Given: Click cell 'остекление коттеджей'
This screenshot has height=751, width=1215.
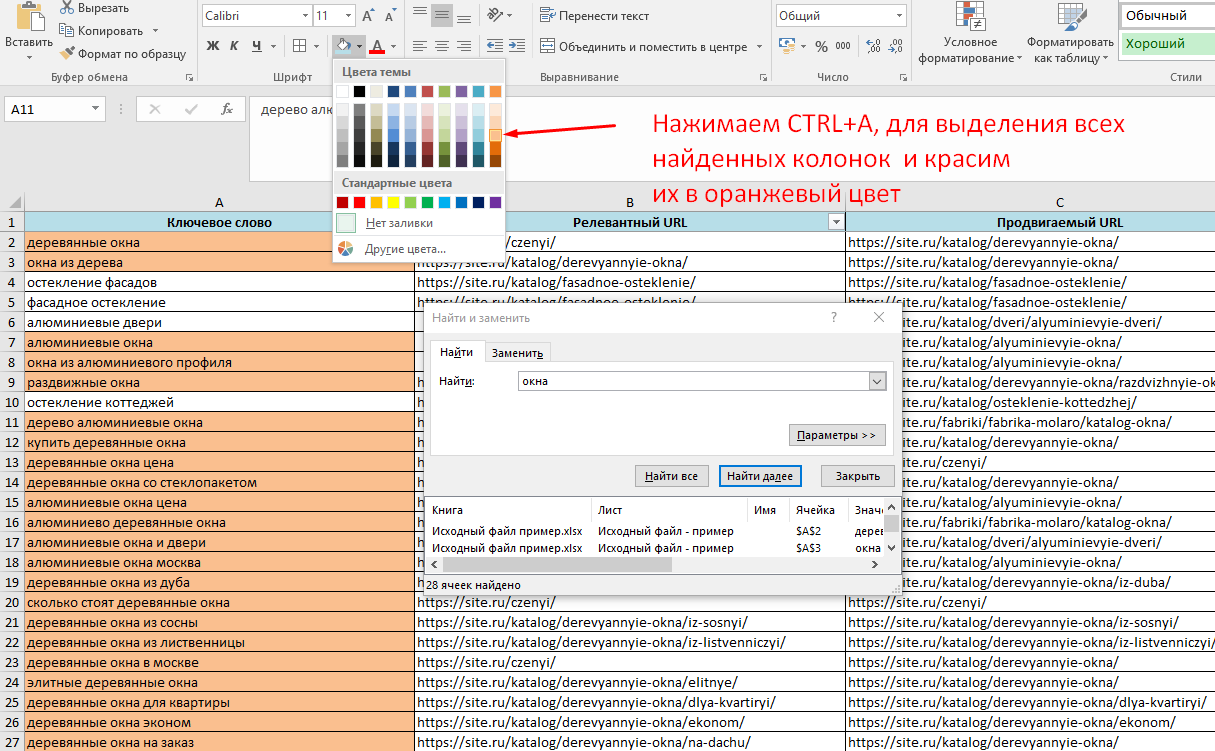Looking at the screenshot, I should (x=220, y=402).
